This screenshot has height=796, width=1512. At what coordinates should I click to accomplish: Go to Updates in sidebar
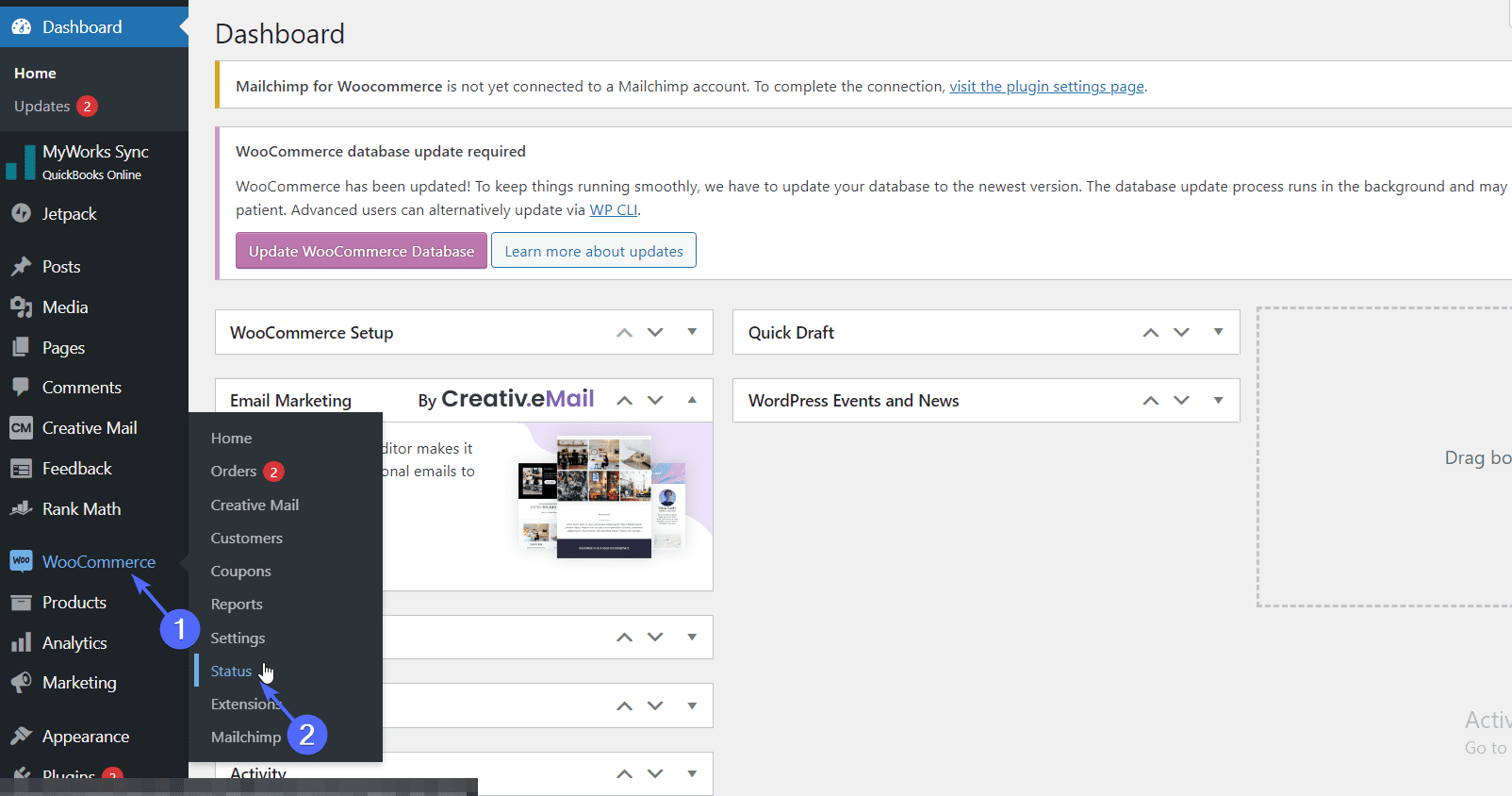[41, 107]
